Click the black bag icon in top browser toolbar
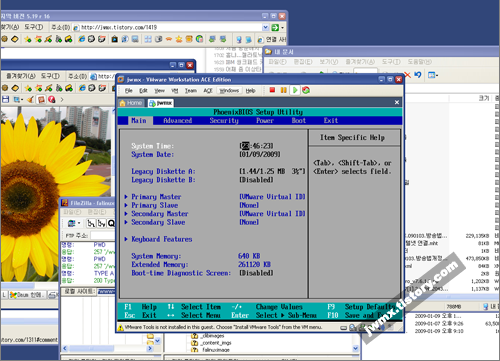Image resolution: width=500 pixels, height=361 pixels. pyautogui.click(x=114, y=39)
